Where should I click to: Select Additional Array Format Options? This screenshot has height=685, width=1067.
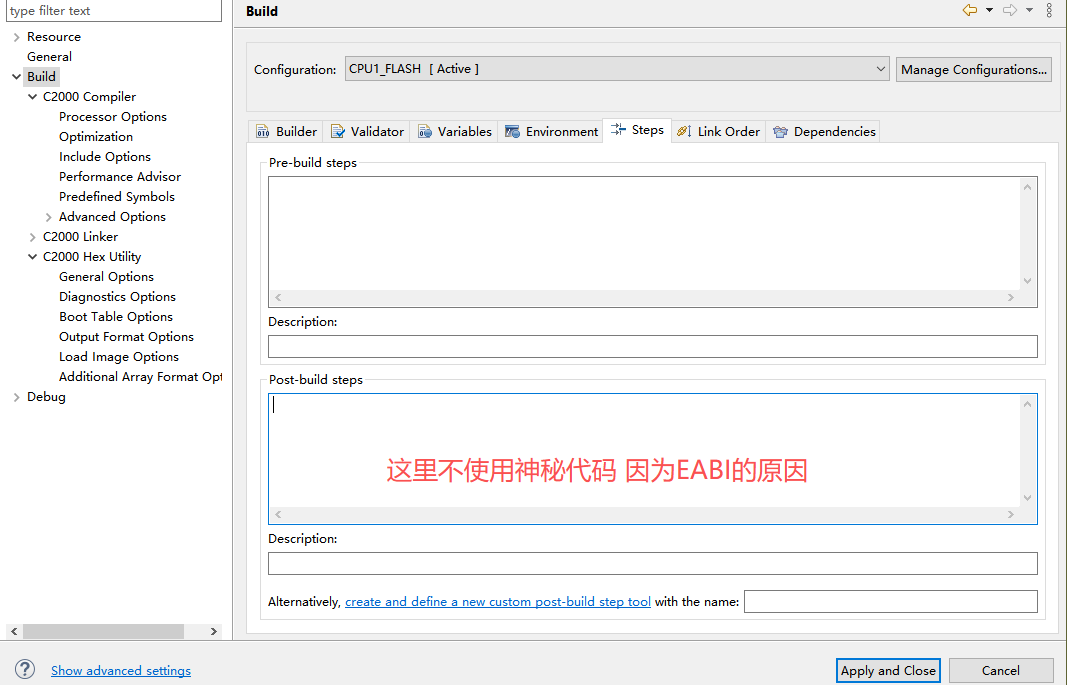click(x=140, y=377)
